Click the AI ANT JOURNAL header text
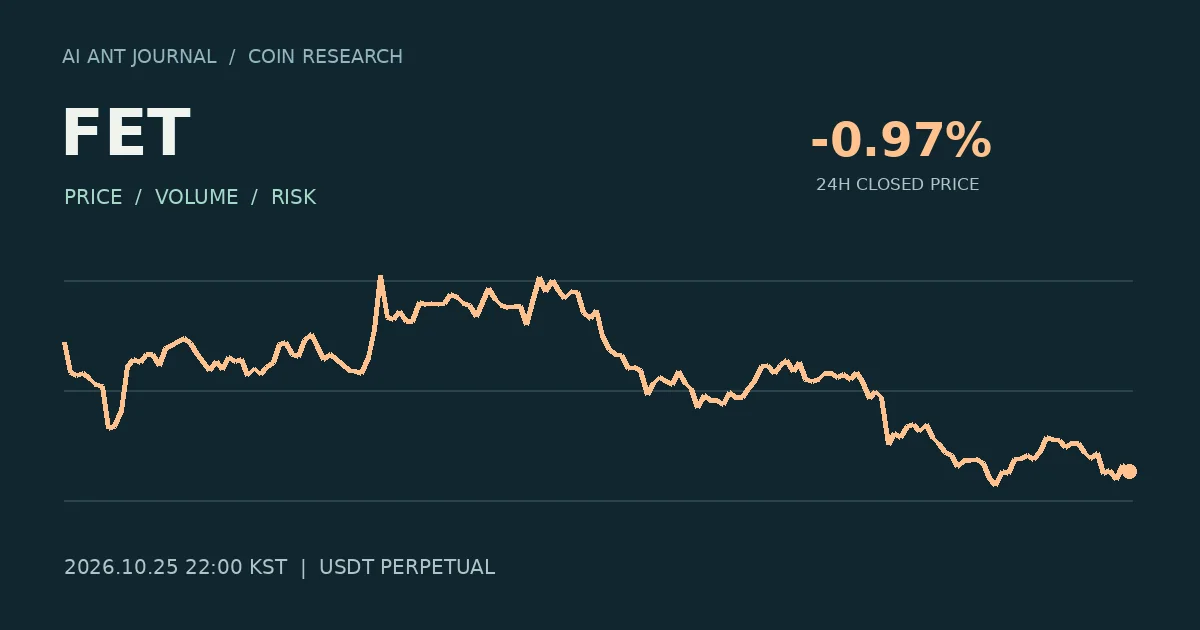The width and height of the screenshot is (1200, 630). 139,57
